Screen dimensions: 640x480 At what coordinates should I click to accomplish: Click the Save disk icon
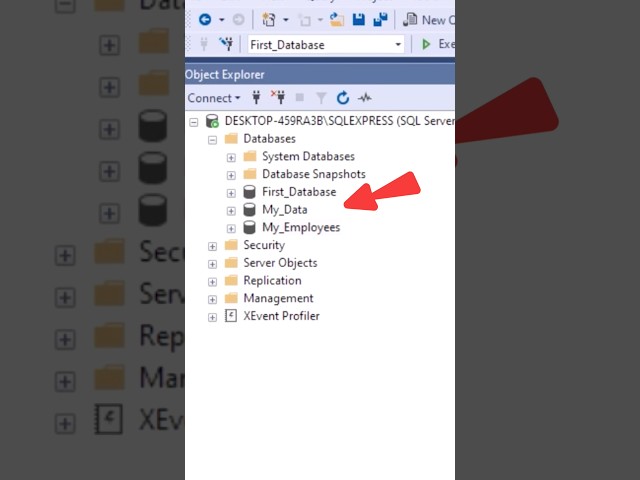[358, 20]
